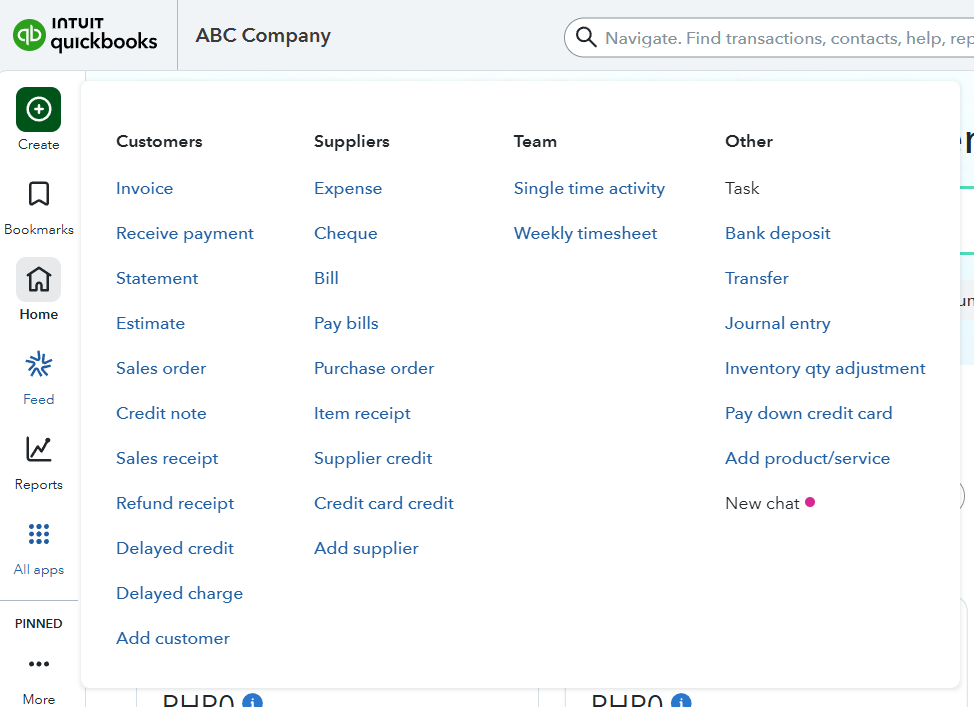Create a Credit note
Screen dimensions: 974x707
point(161,413)
